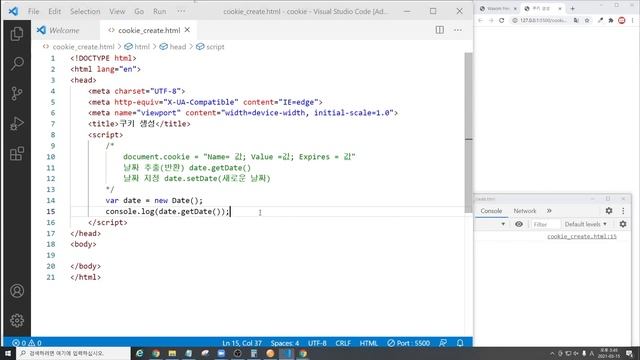Click the Split Editor Right icon
The height and width of the screenshot is (360, 640).
click(x=440, y=30)
